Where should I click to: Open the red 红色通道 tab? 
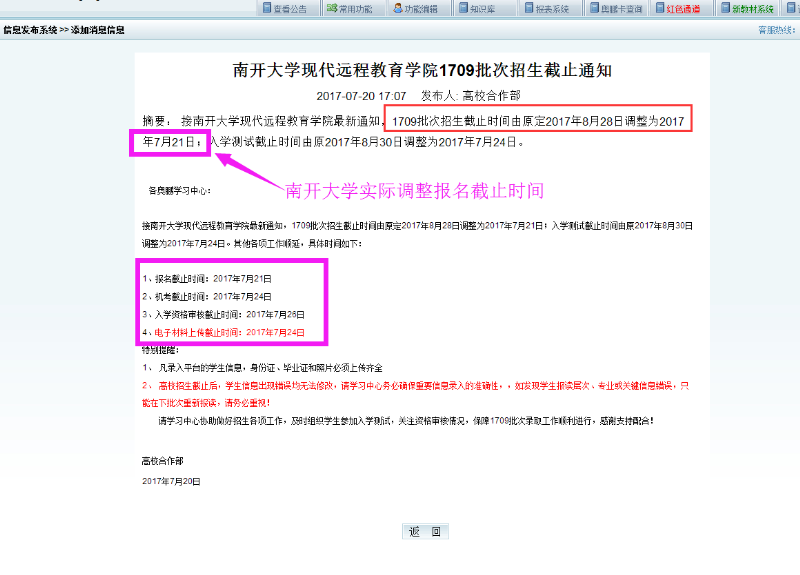[x=678, y=9]
